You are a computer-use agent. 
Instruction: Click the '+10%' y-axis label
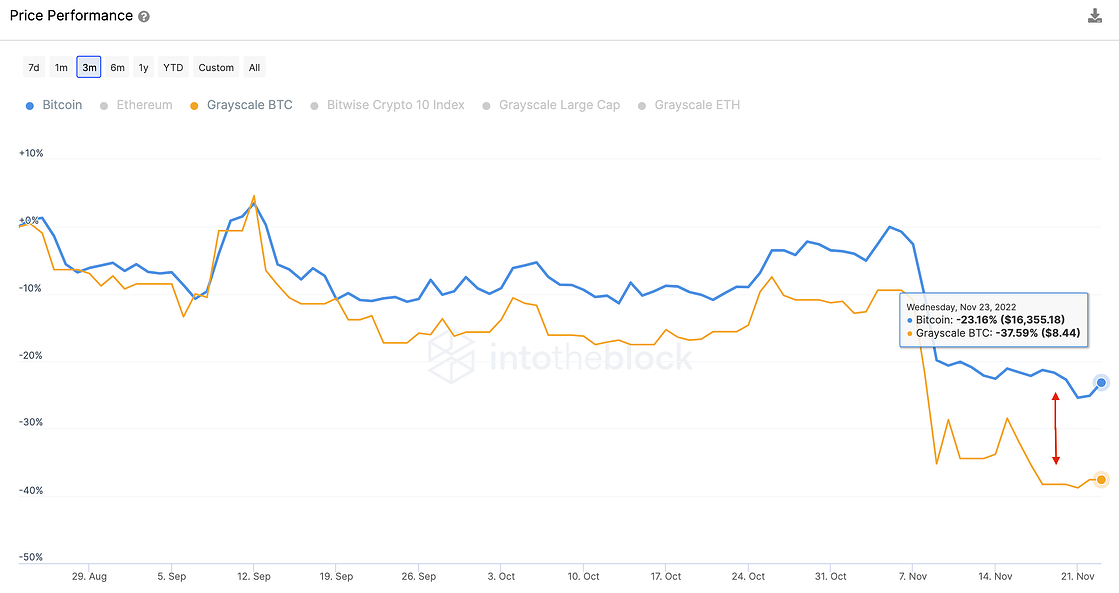(31, 153)
